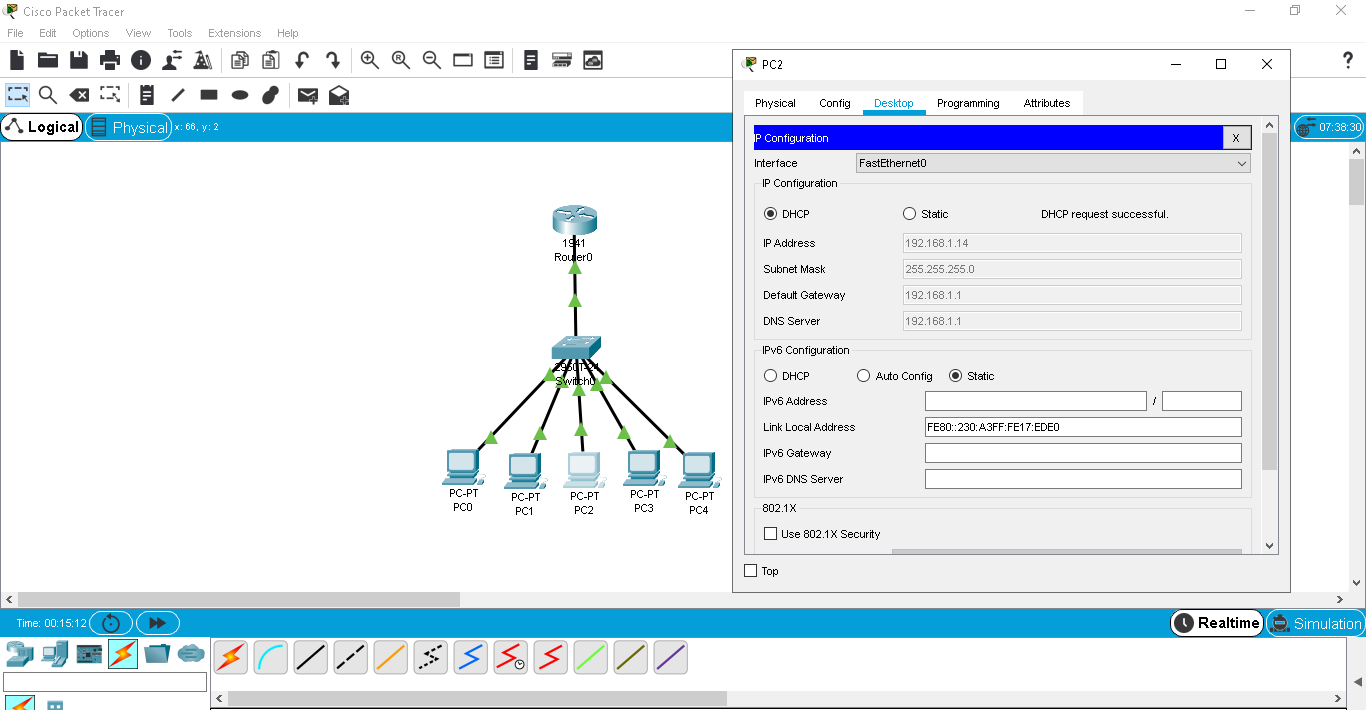Click the power cycle devices button

[111, 623]
